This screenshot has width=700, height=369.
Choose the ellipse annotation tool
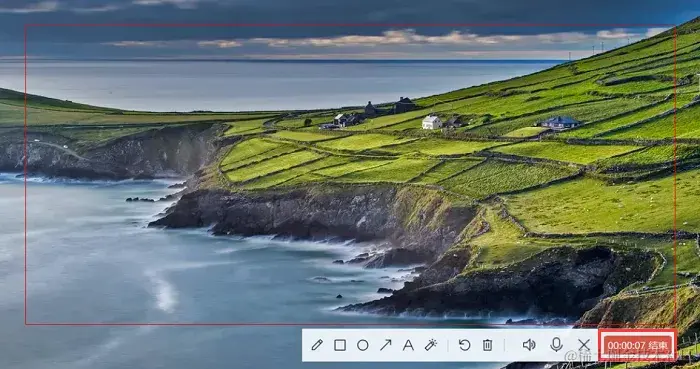click(363, 345)
